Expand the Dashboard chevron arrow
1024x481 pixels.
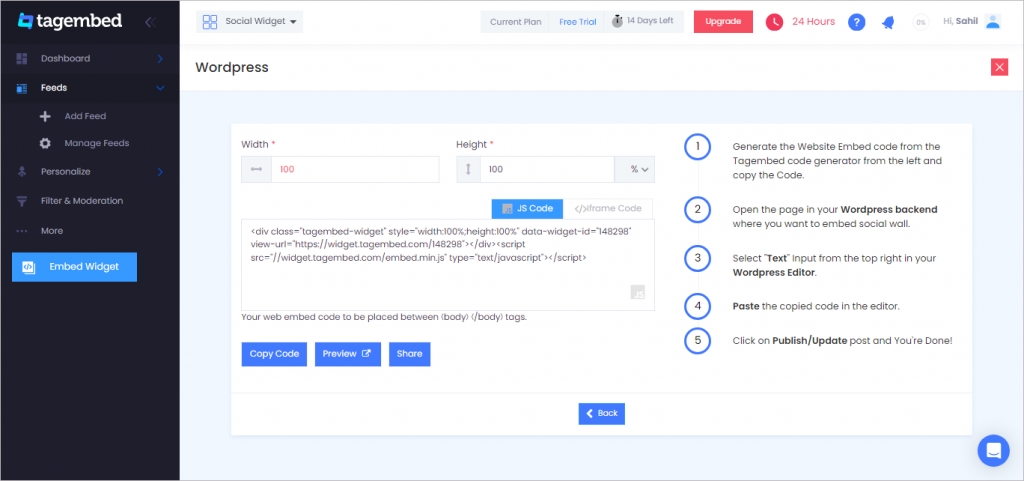161,59
